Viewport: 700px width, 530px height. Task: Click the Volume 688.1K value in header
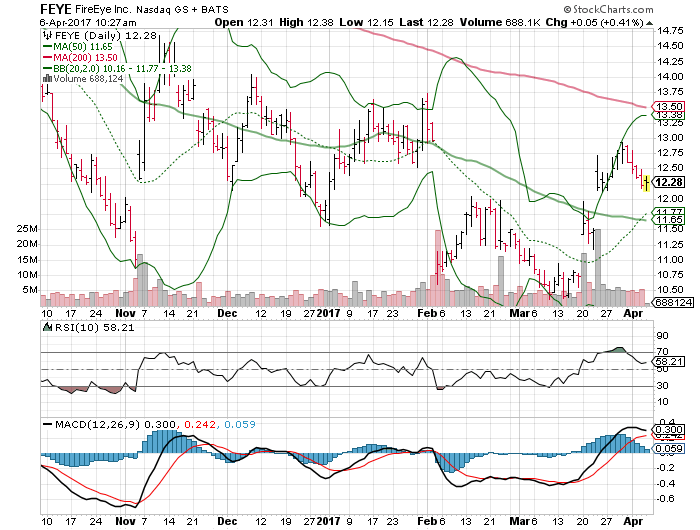[x=501, y=22]
